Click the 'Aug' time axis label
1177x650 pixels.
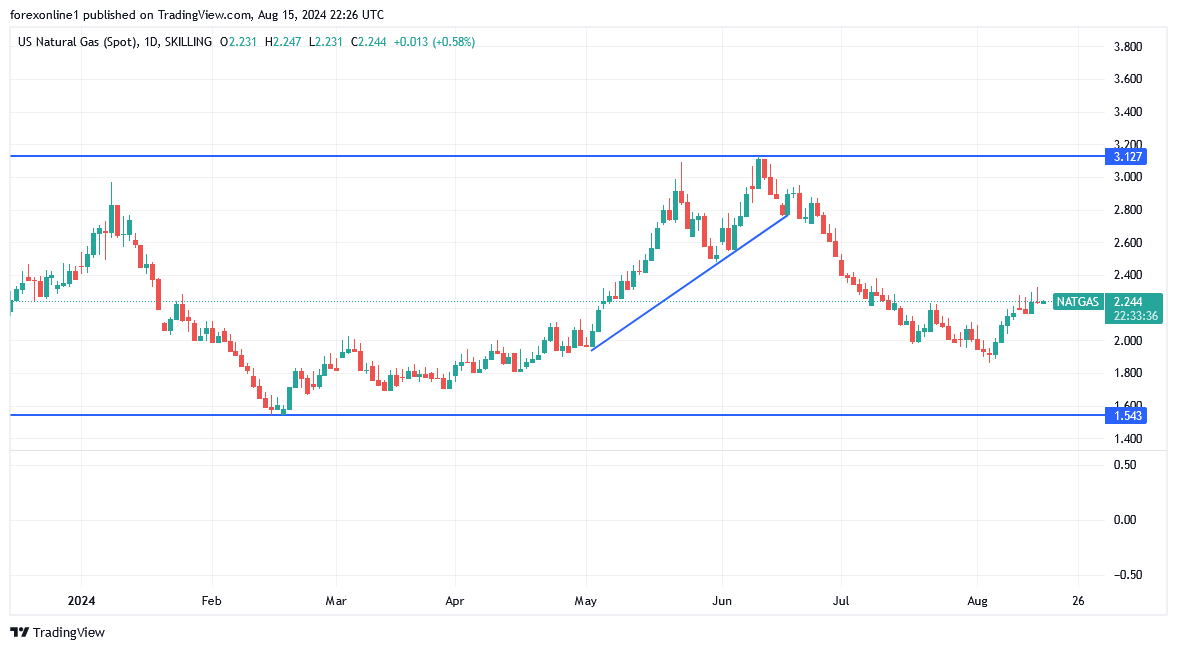[977, 601]
